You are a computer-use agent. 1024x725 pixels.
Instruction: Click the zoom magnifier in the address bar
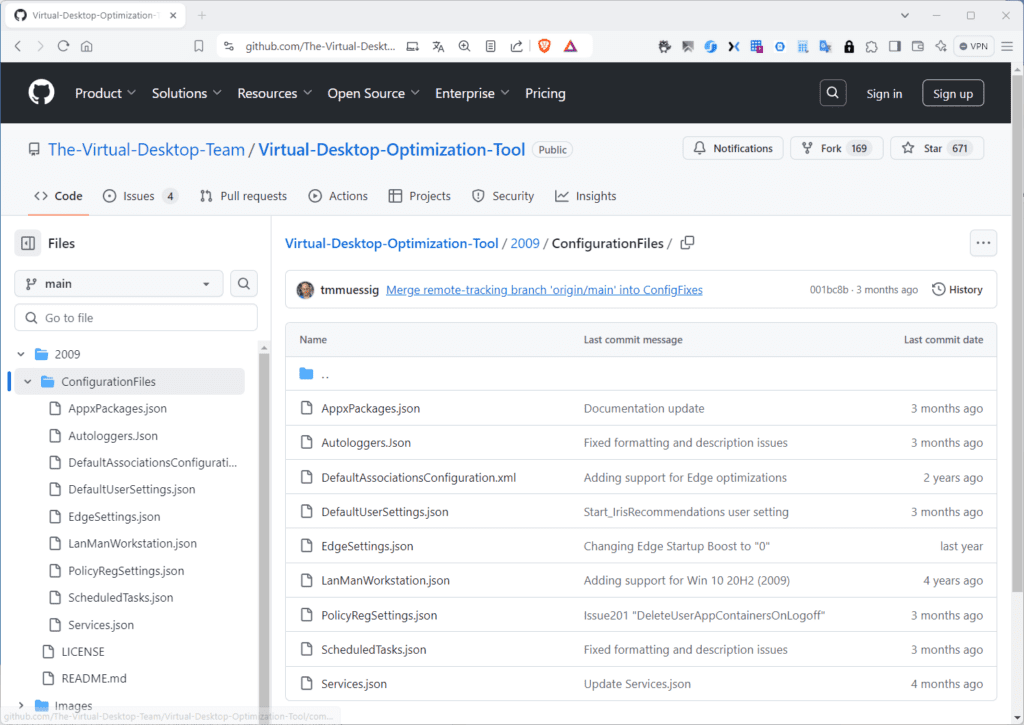[464, 46]
